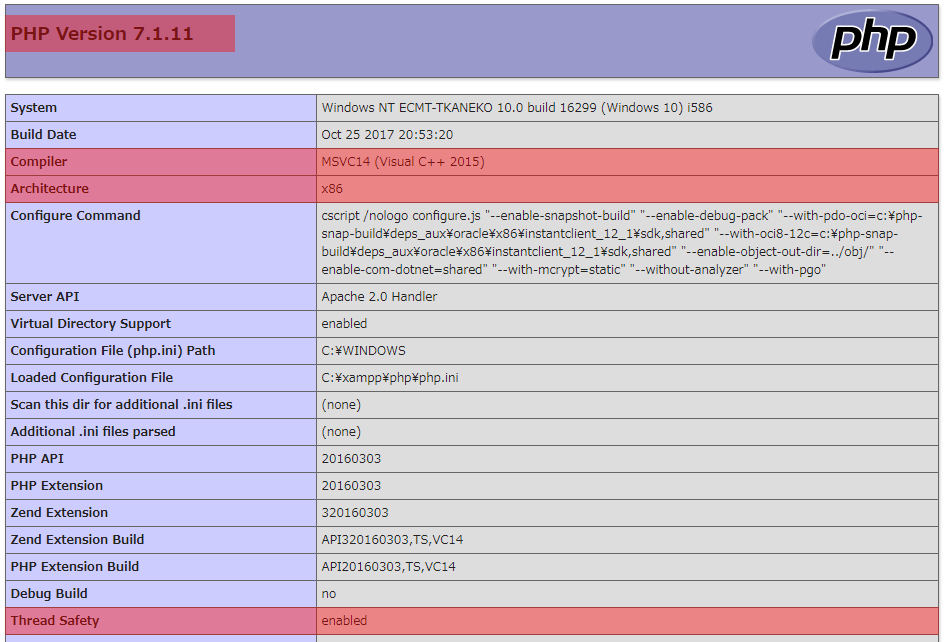Select the 320160303 Zend Extension value
Viewport: 946px width, 642px height.
[x=355, y=513]
